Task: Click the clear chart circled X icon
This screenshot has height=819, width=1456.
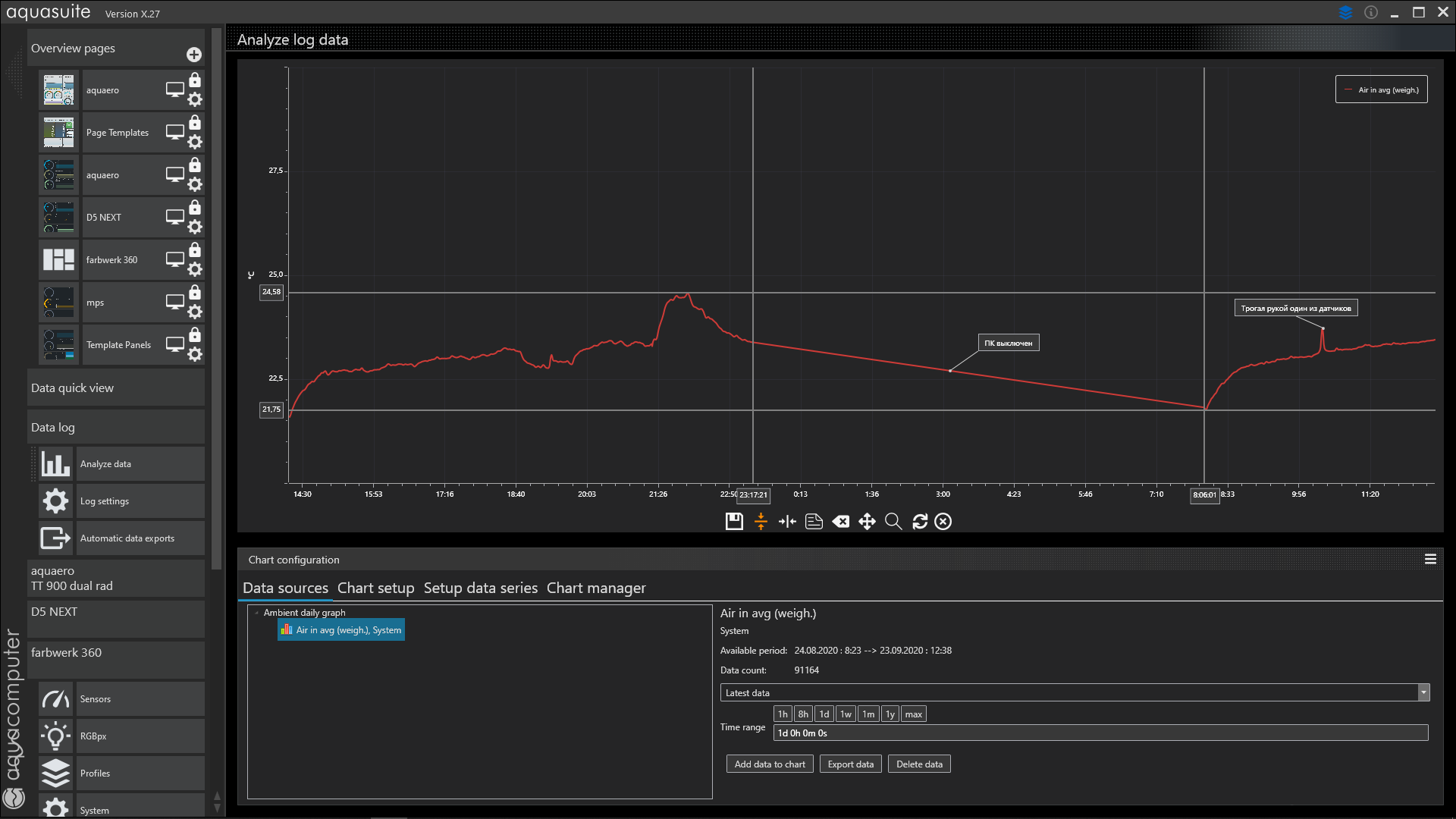Action: tap(943, 522)
